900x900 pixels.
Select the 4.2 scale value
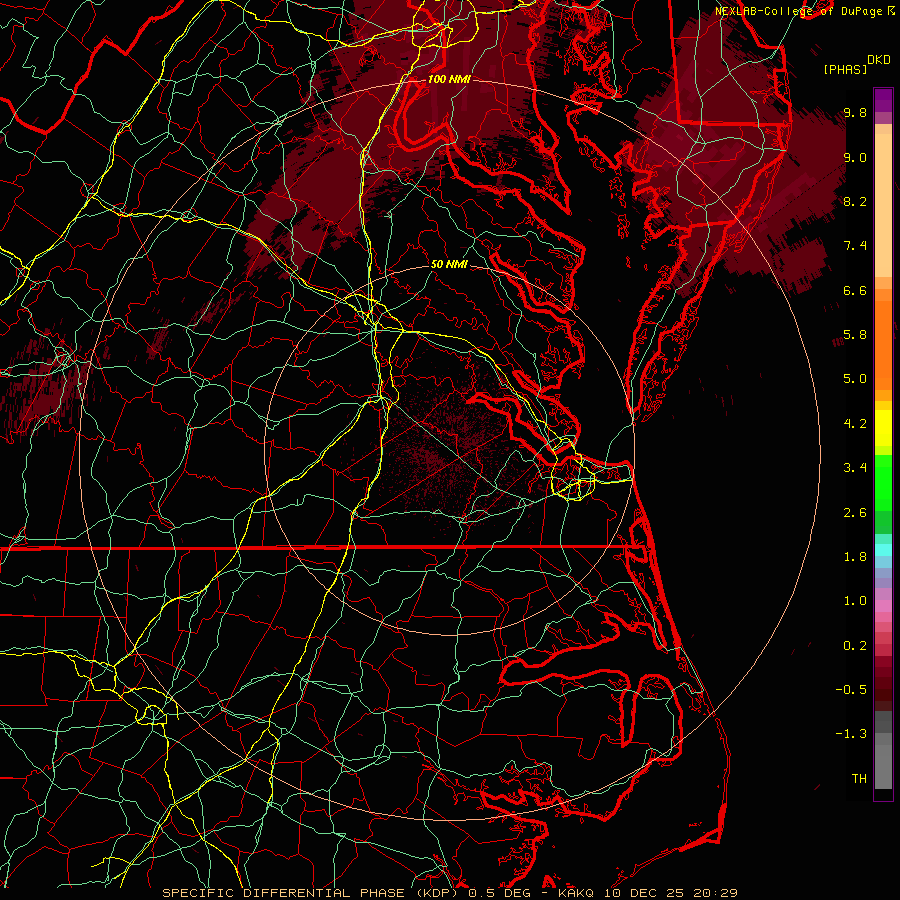point(855,424)
